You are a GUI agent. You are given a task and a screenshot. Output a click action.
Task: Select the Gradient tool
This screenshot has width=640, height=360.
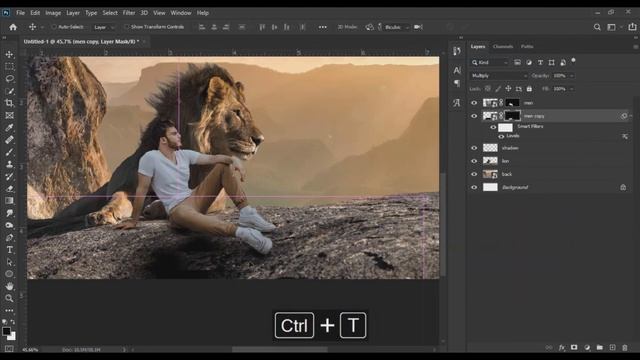[x=9, y=201]
